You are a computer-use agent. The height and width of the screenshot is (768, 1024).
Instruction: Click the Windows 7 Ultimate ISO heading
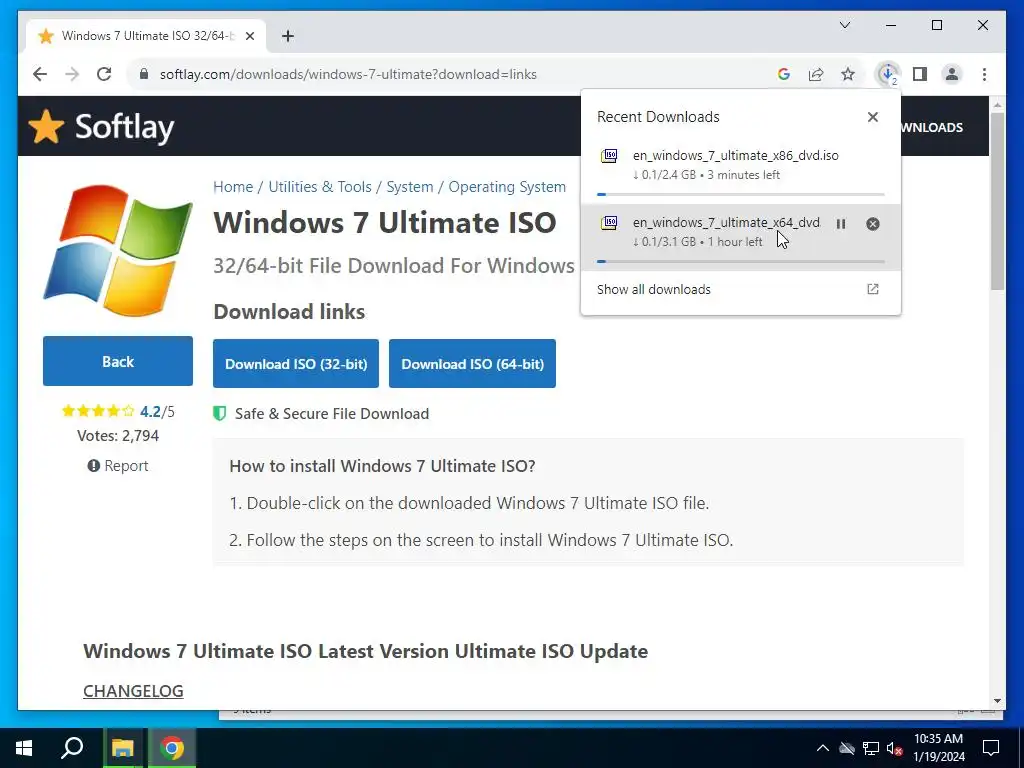click(385, 223)
